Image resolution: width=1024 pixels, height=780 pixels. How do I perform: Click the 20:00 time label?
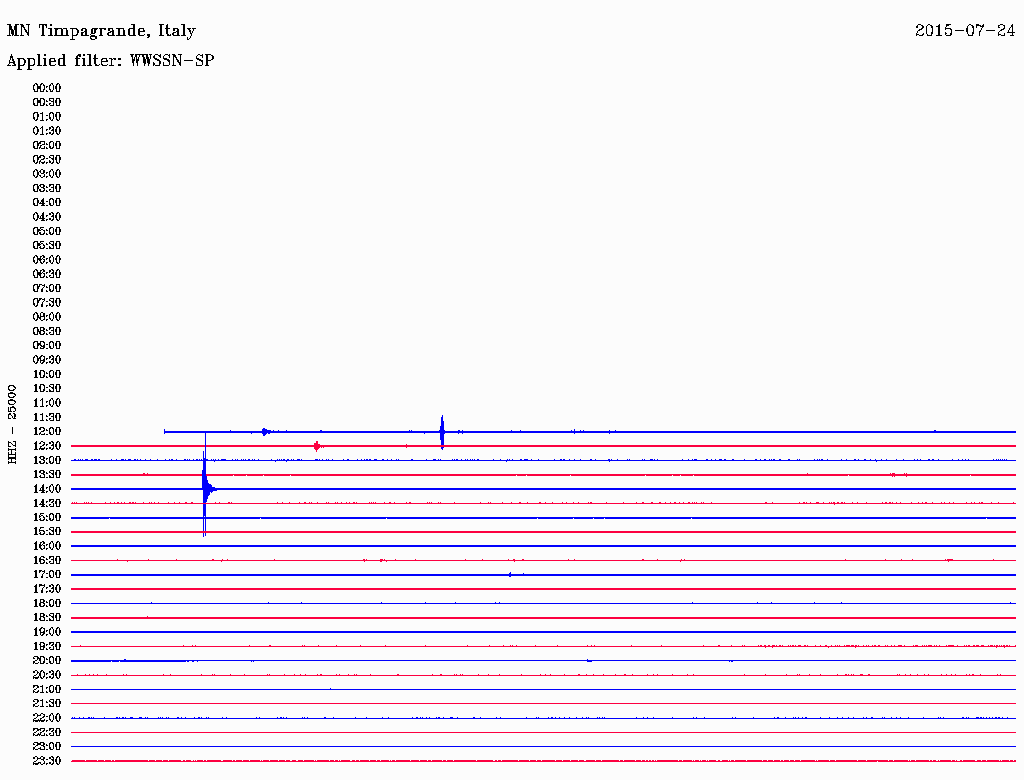(x=46, y=660)
